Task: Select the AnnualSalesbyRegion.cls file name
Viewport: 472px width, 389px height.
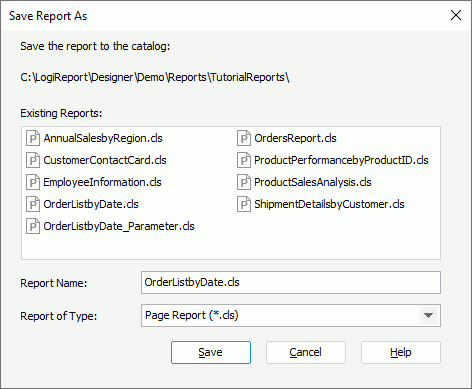Action: [103, 138]
